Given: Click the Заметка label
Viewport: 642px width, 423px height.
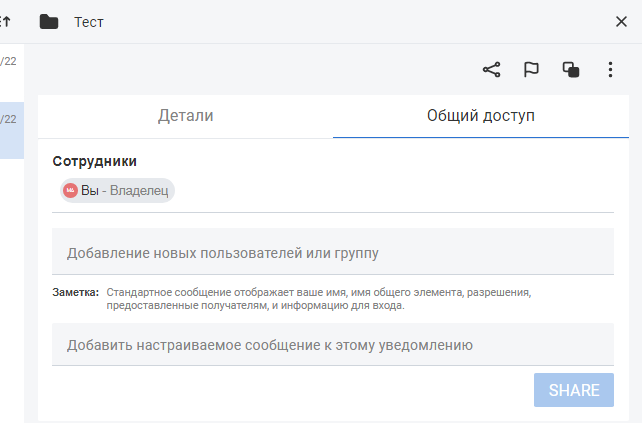Looking at the screenshot, I should click(75, 293).
